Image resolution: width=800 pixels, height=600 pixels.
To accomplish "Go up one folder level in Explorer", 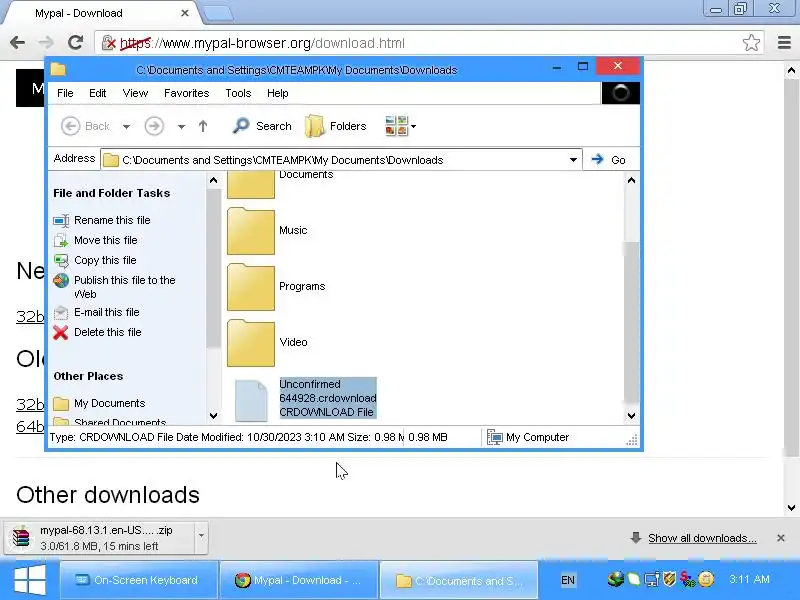I will tap(203, 126).
